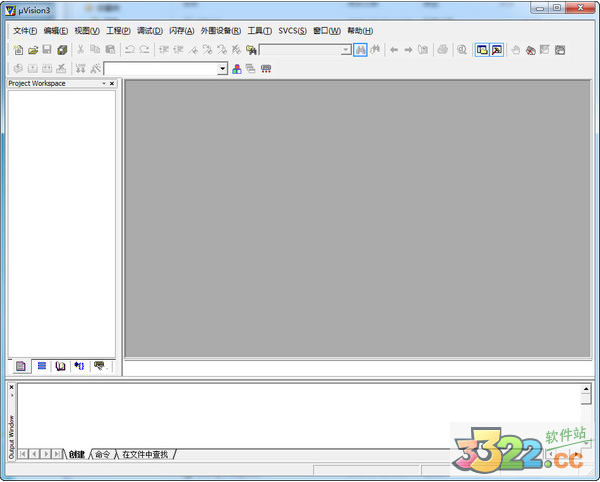Viewport: 600px width, 482px height.
Task: Close the Output Window panel
Action: [11, 387]
